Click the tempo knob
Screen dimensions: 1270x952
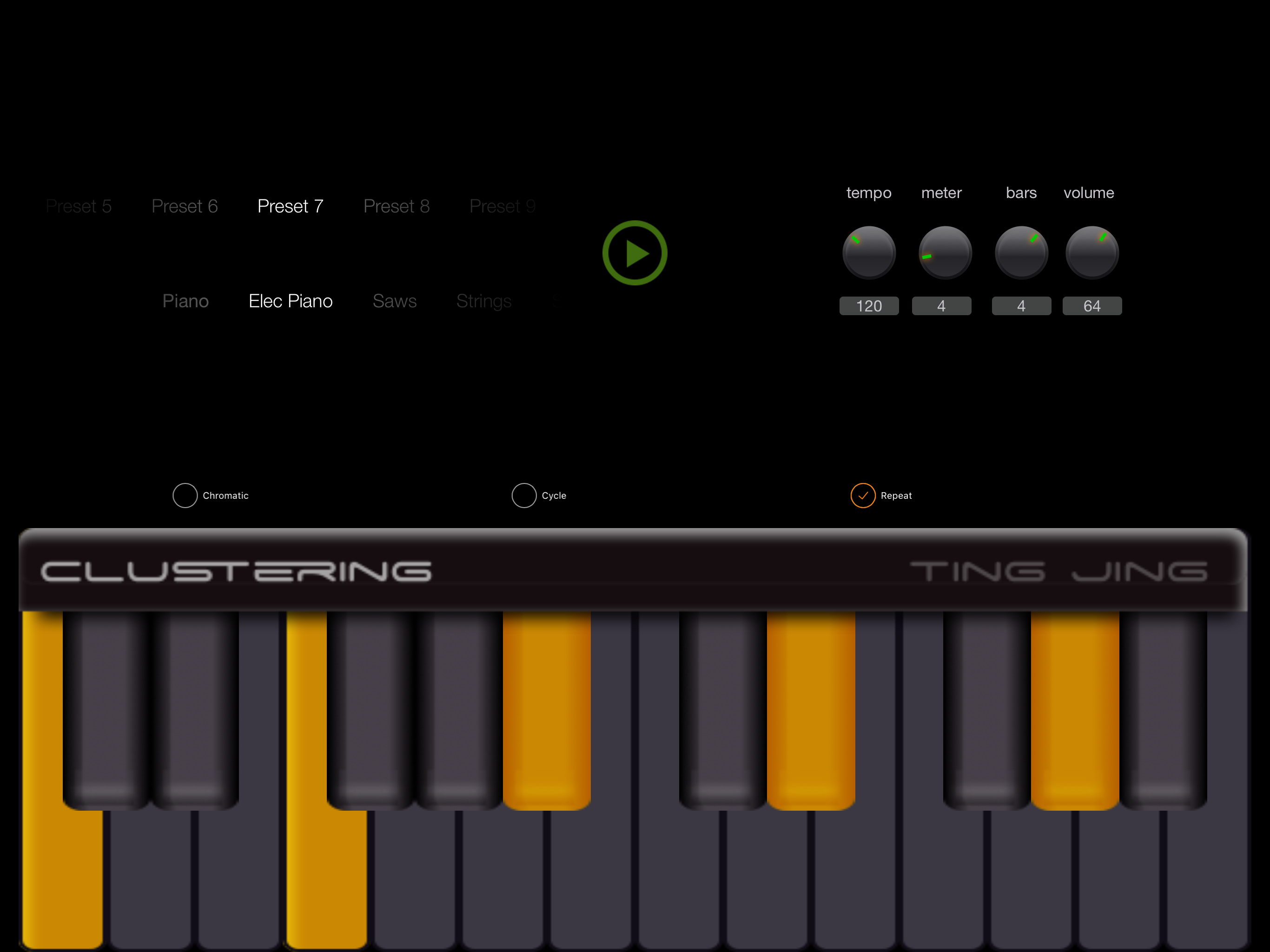[x=869, y=252]
